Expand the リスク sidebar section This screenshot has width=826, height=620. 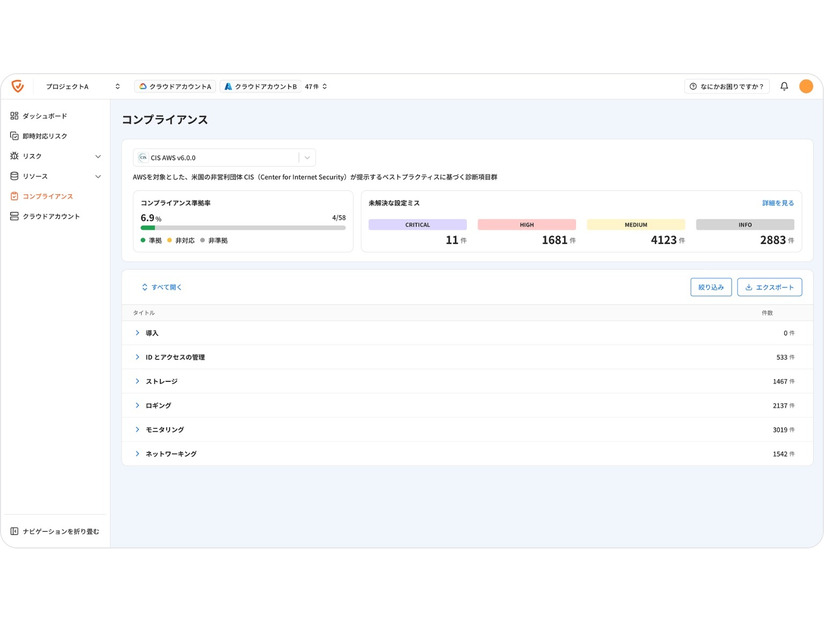(x=97, y=156)
